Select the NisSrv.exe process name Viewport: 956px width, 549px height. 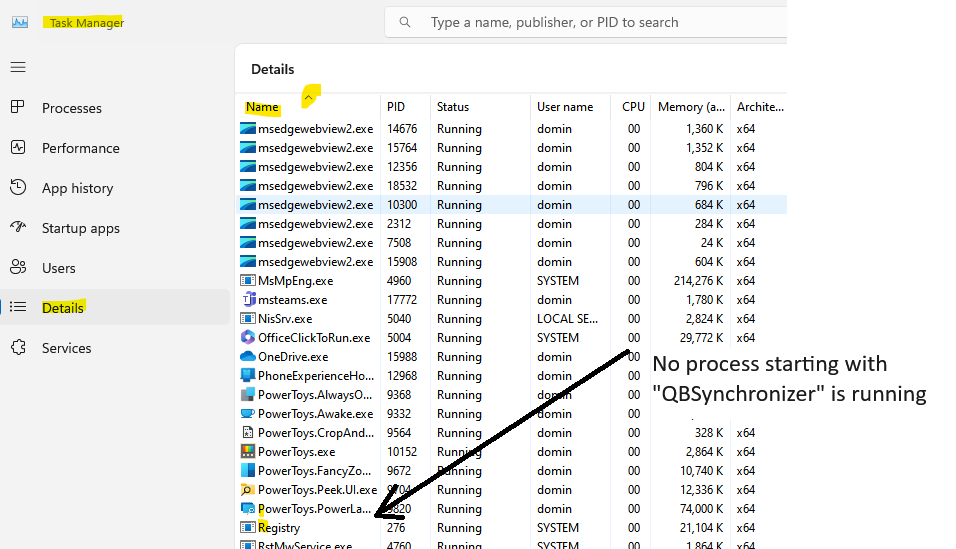285,318
